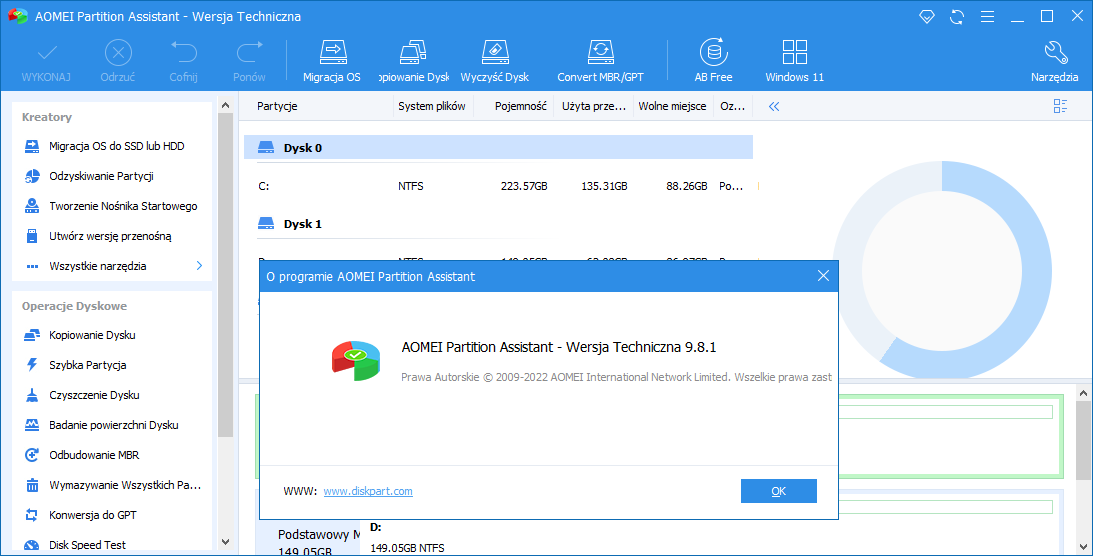
Task: Click sidebar scrollbar down arrow
Action: coord(225,541)
